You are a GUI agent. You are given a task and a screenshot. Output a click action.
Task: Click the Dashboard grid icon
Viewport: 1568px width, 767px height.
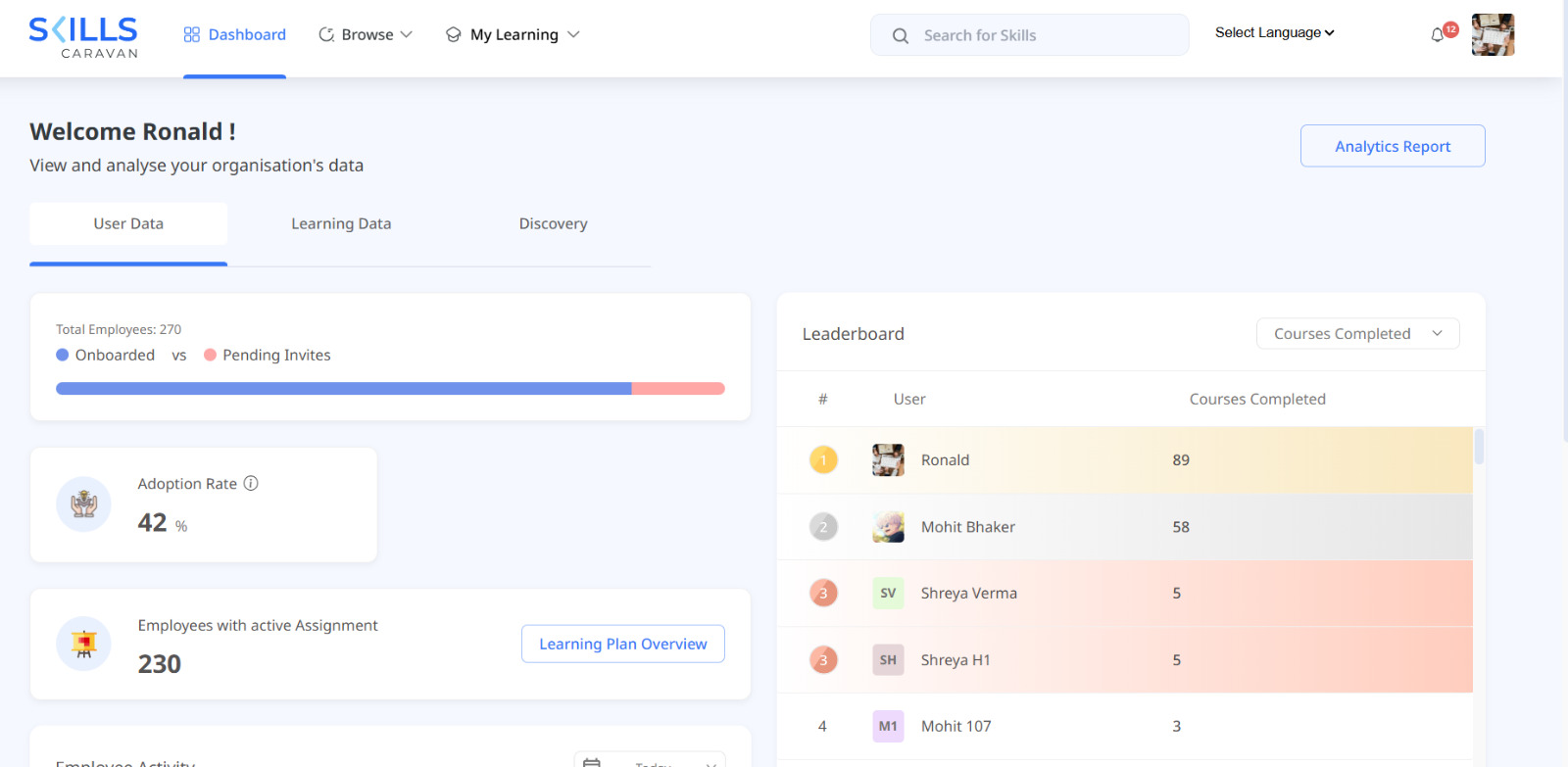pyautogui.click(x=192, y=34)
